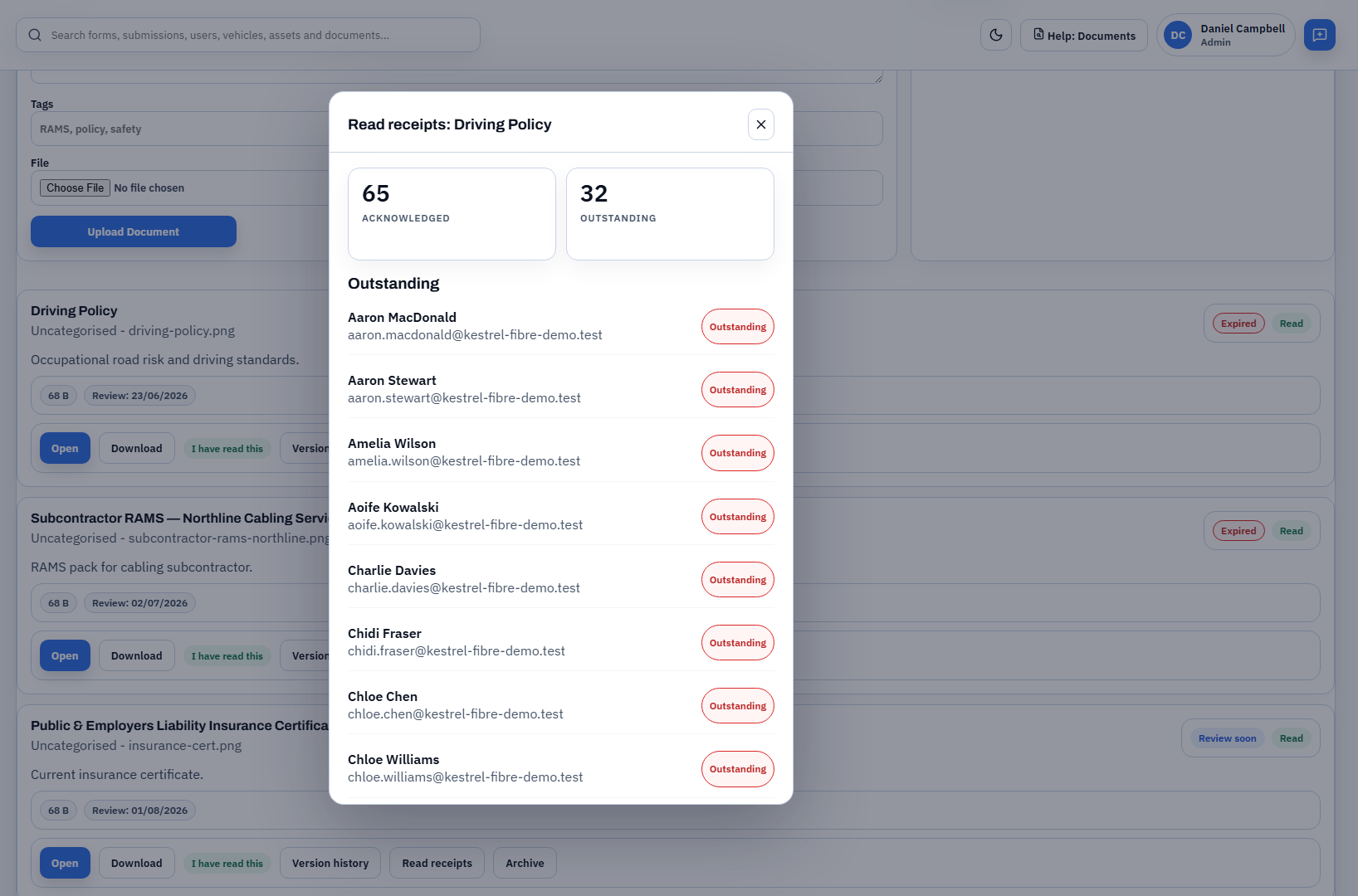Viewport: 1358px width, 896px height.
Task: Click Outstanding badge for Aoife Kowalski
Action: (x=737, y=517)
